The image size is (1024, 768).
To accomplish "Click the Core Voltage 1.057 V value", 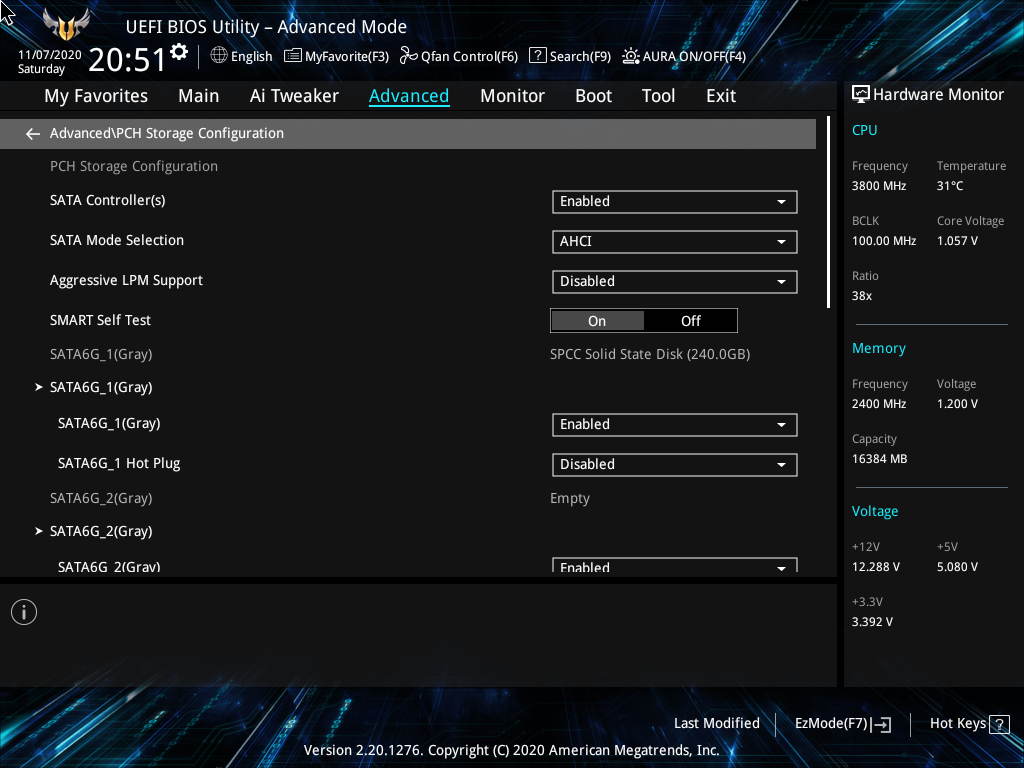I will point(957,241).
